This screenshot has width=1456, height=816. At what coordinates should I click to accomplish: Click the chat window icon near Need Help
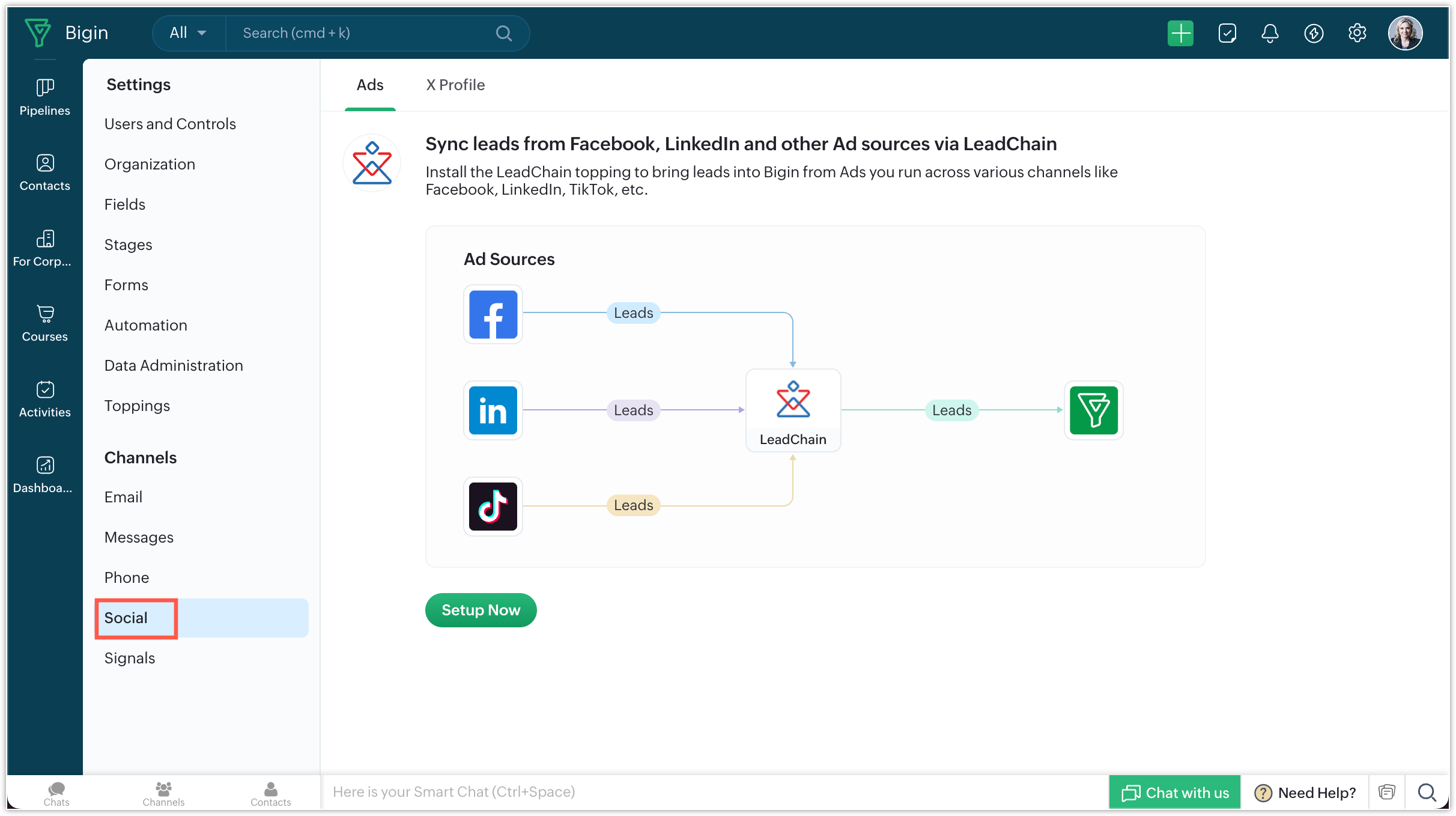coord(1386,792)
